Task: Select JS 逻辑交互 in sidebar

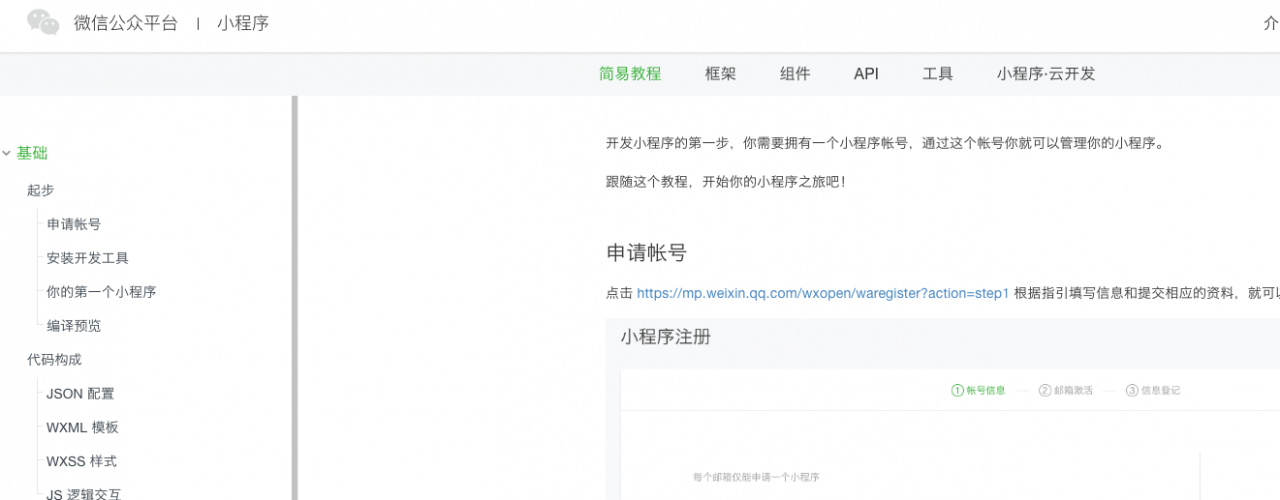Action: [85, 494]
